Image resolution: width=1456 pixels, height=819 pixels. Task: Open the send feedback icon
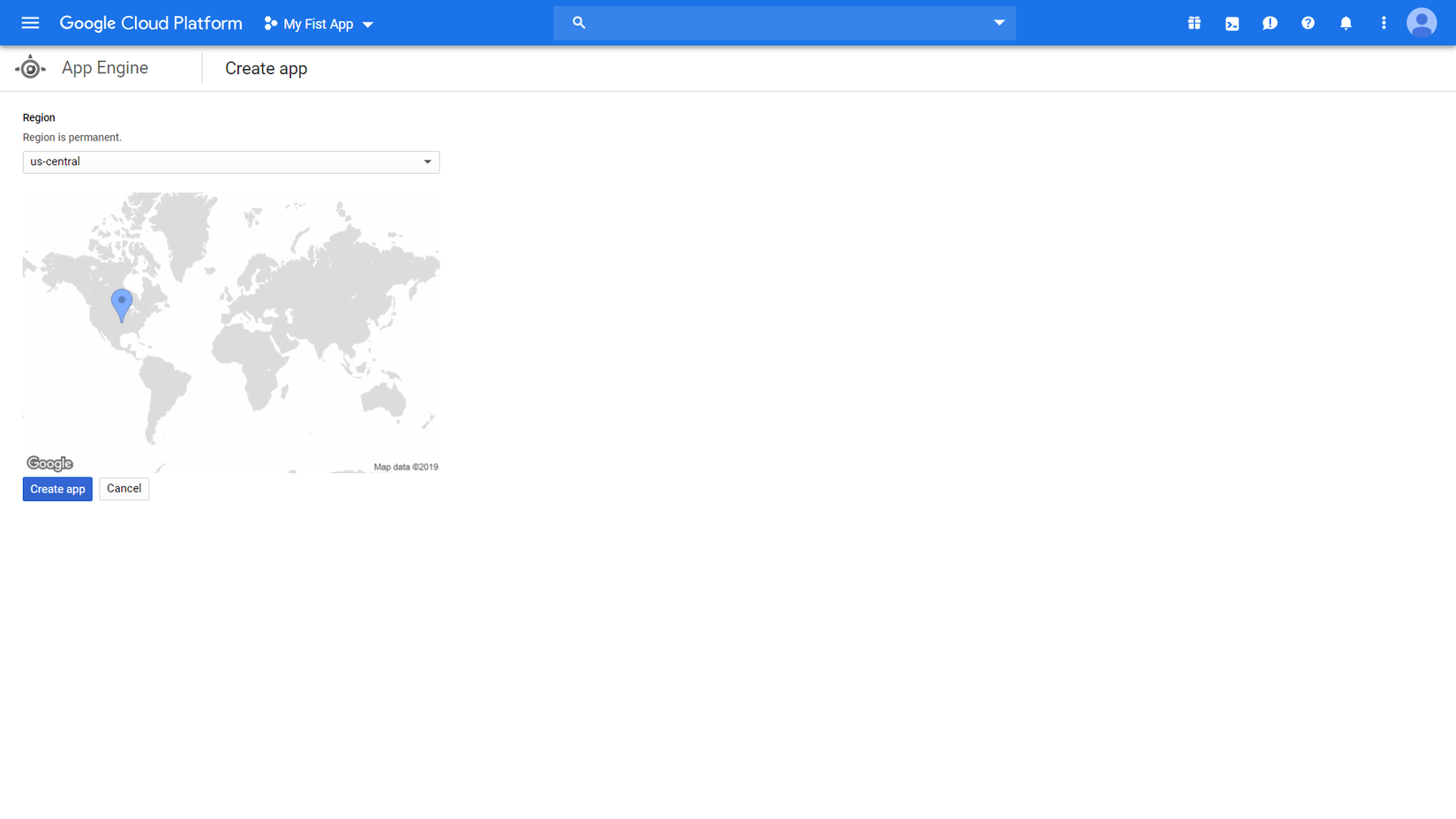pyautogui.click(x=1270, y=24)
